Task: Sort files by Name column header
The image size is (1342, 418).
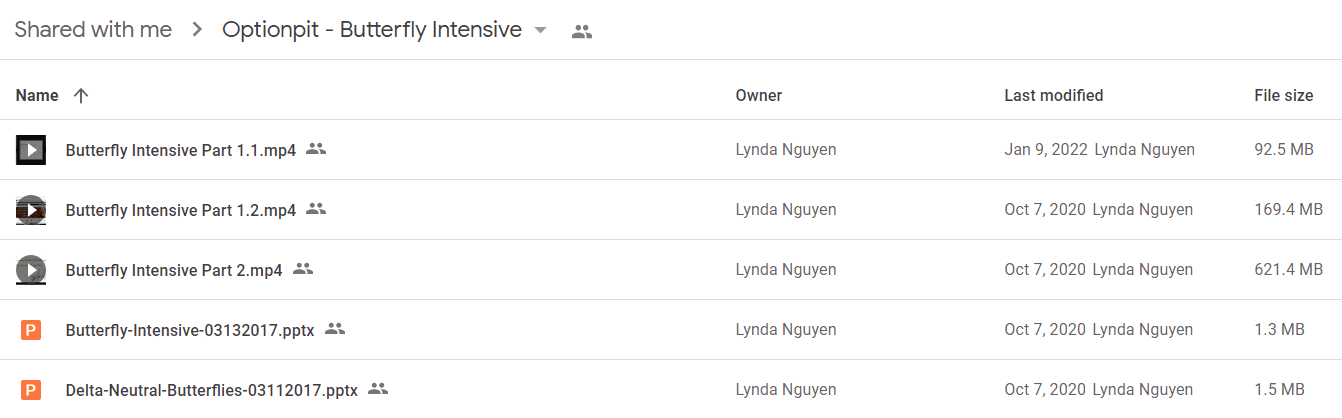Action: coord(37,96)
